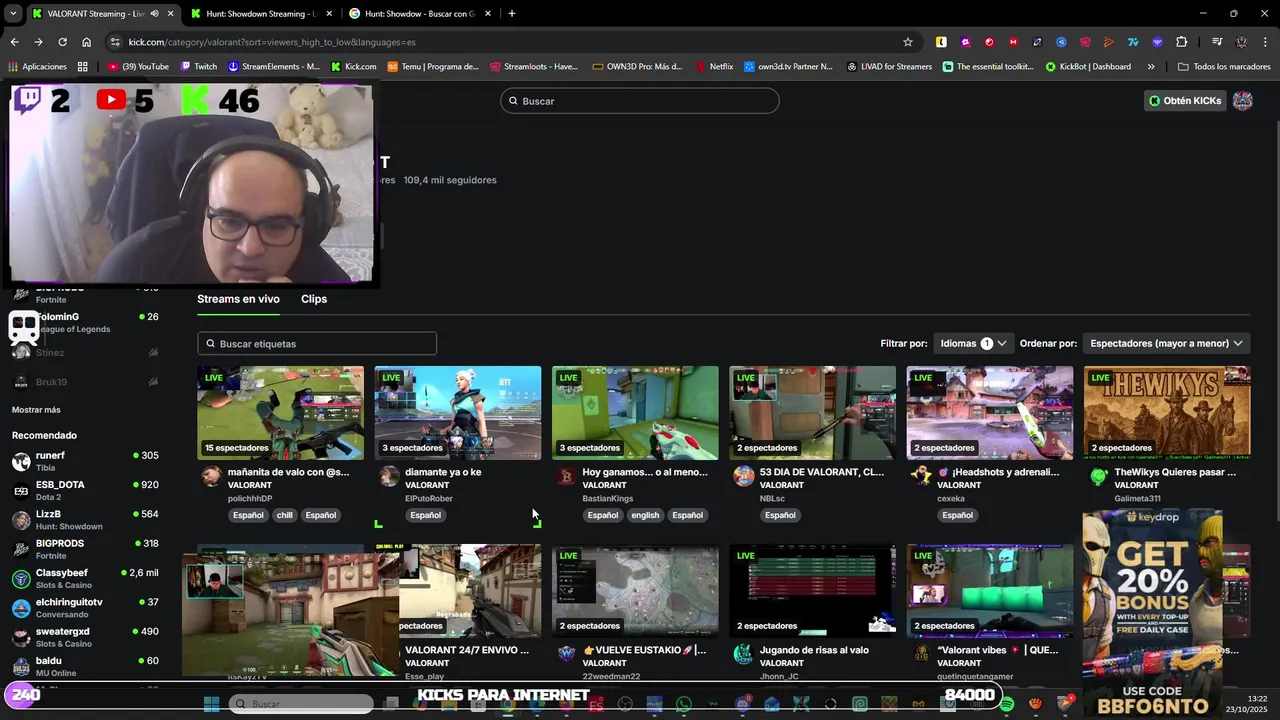This screenshot has height=720, width=1280.
Task: Open the red M extension icon
Action: pyautogui.click(x=1013, y=42)
